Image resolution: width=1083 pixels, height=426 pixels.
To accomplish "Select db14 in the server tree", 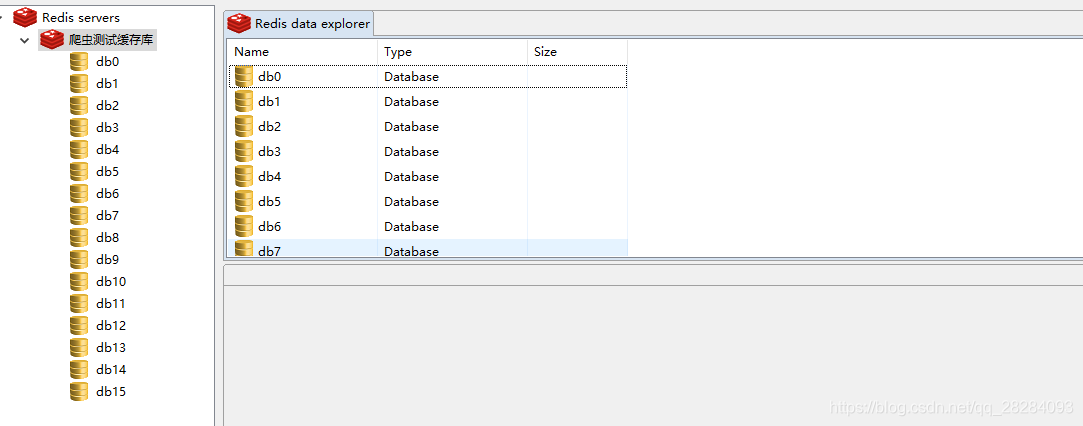I will pos(111,370).
